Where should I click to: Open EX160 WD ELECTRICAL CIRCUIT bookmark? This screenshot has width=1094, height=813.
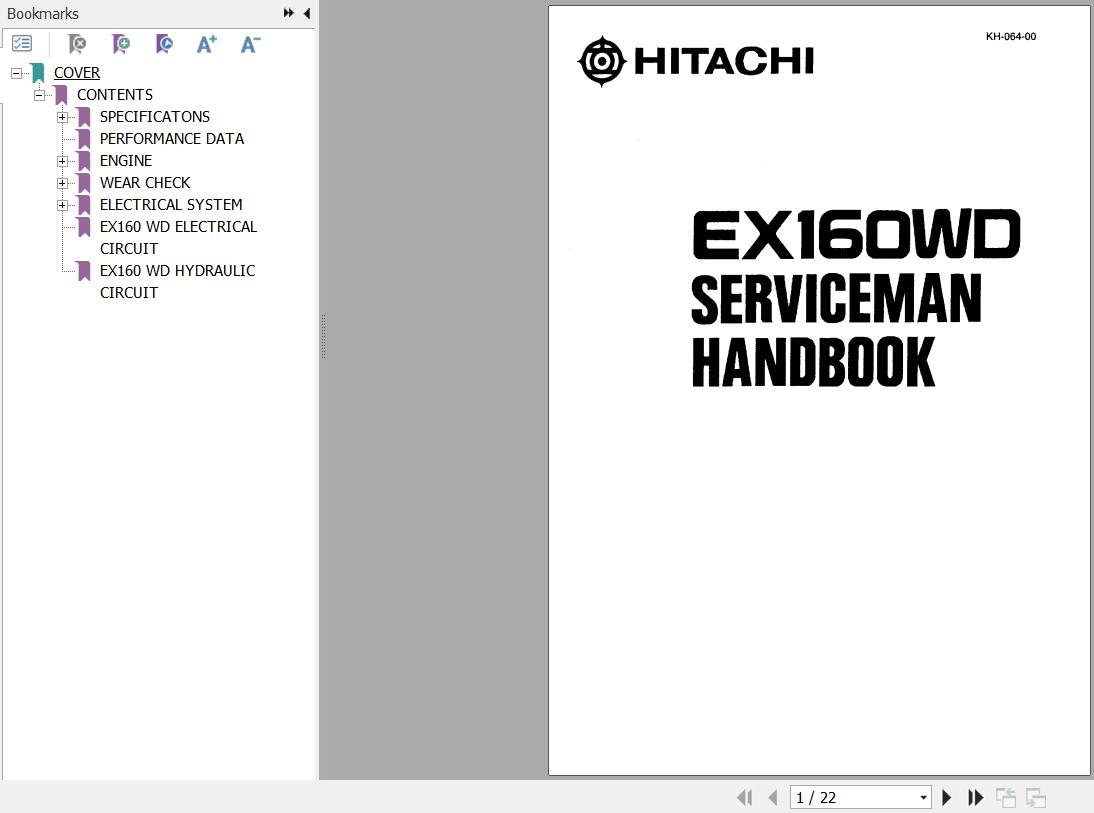[178, 237]
